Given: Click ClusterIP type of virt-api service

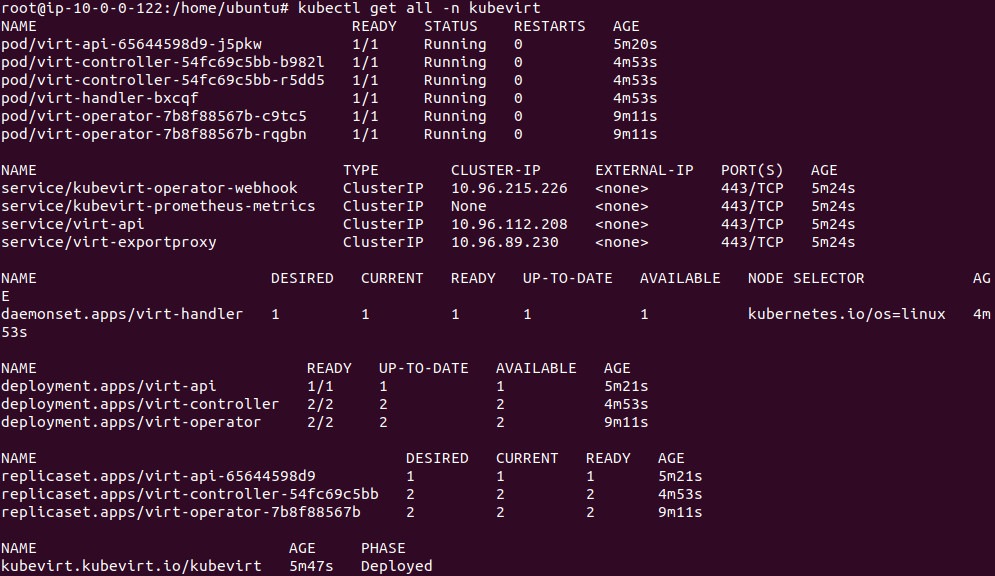Looking at the screenshot, I should coord(383,225).
